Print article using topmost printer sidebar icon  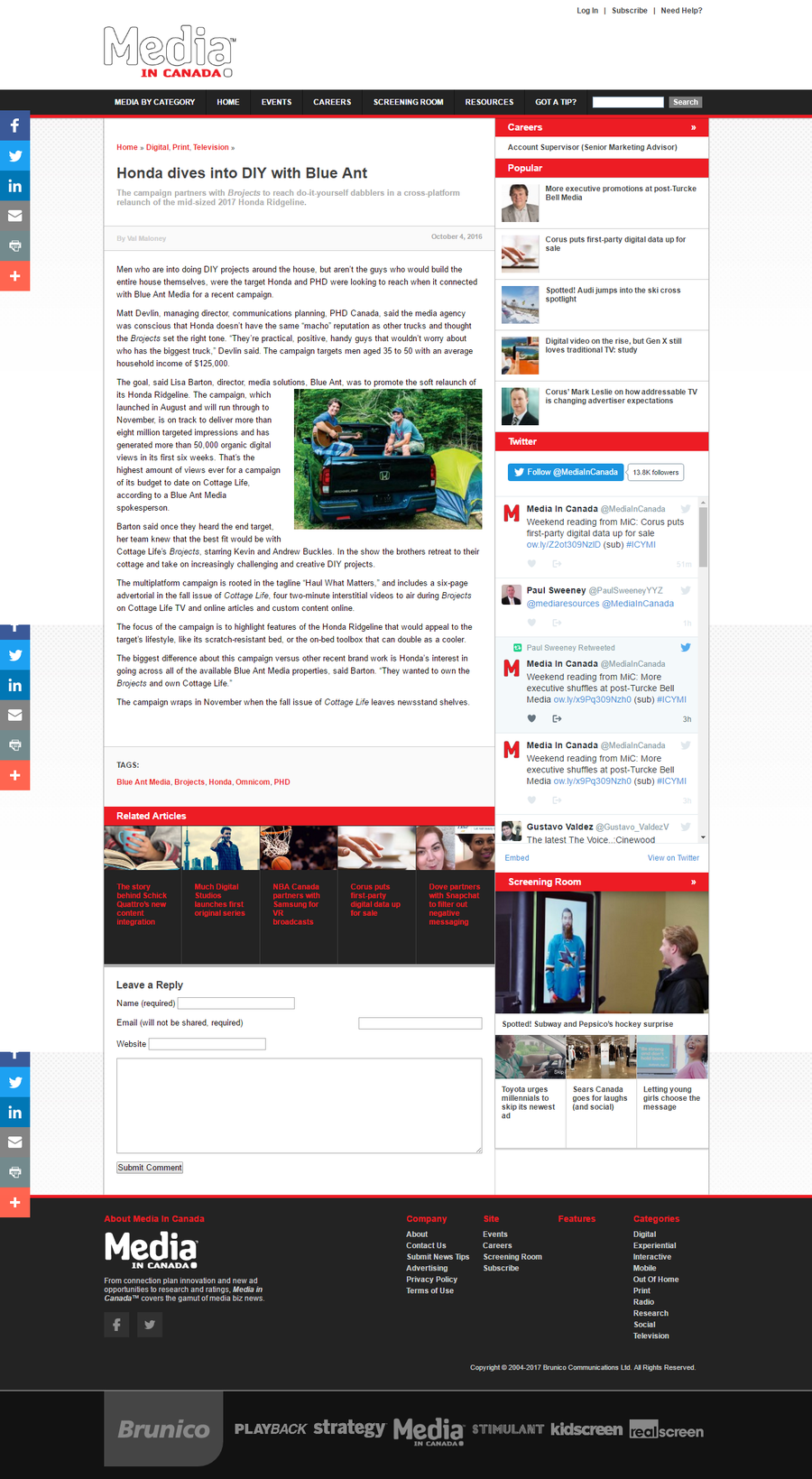pos(14,245)
